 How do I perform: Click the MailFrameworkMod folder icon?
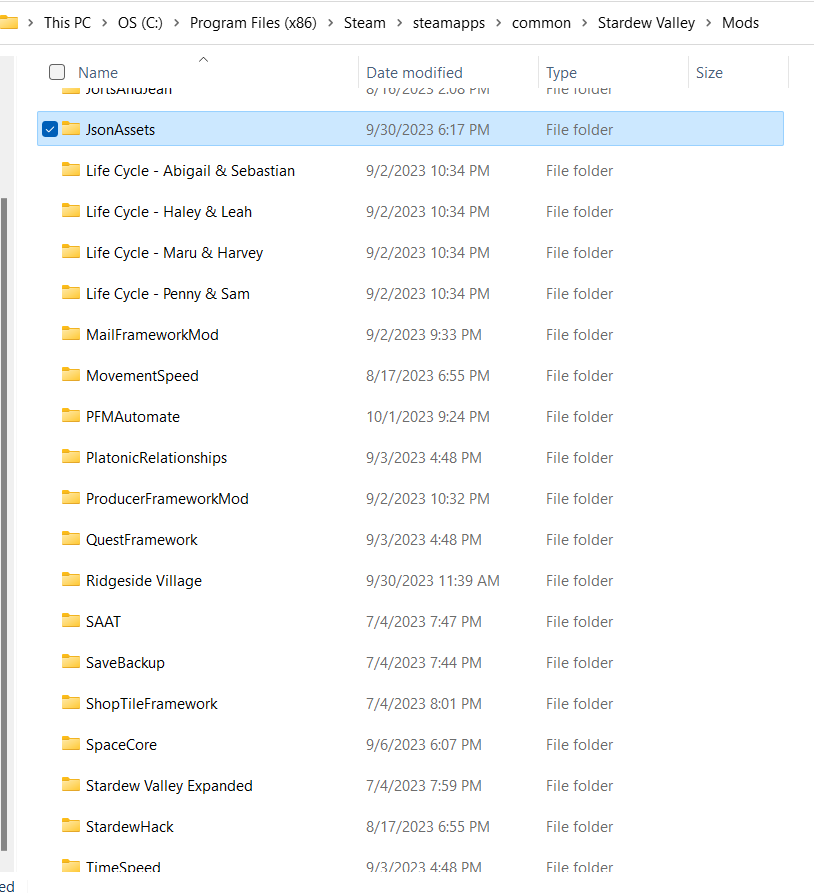click(71, 334)
